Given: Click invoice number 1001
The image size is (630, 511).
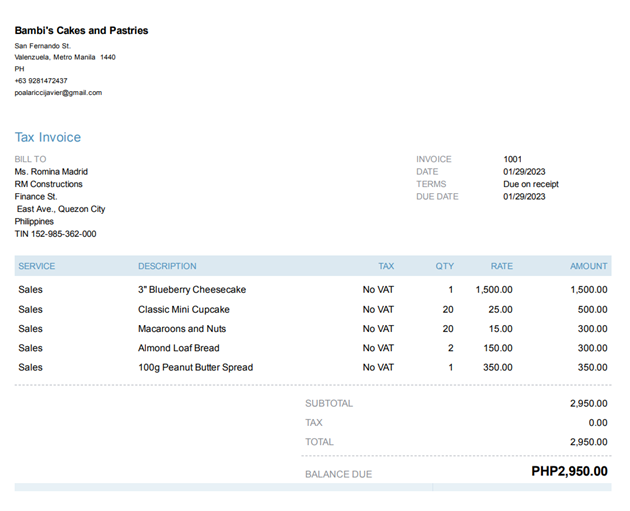Looking at the screenshot, I should point(512,159).
